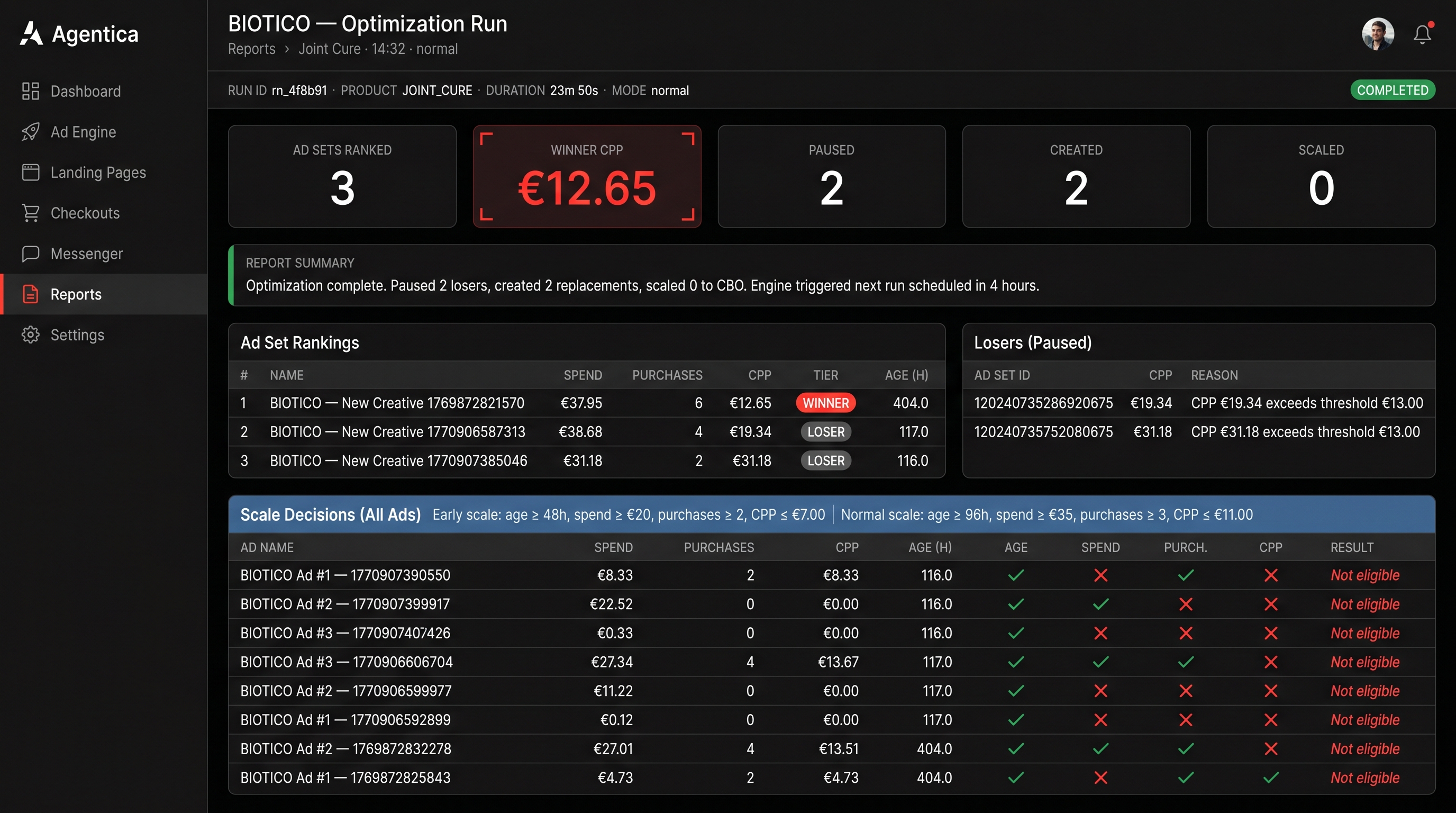Screen dimensions: 1456x813
Task: Click the Reports document icon
Action: coord(31,294)
